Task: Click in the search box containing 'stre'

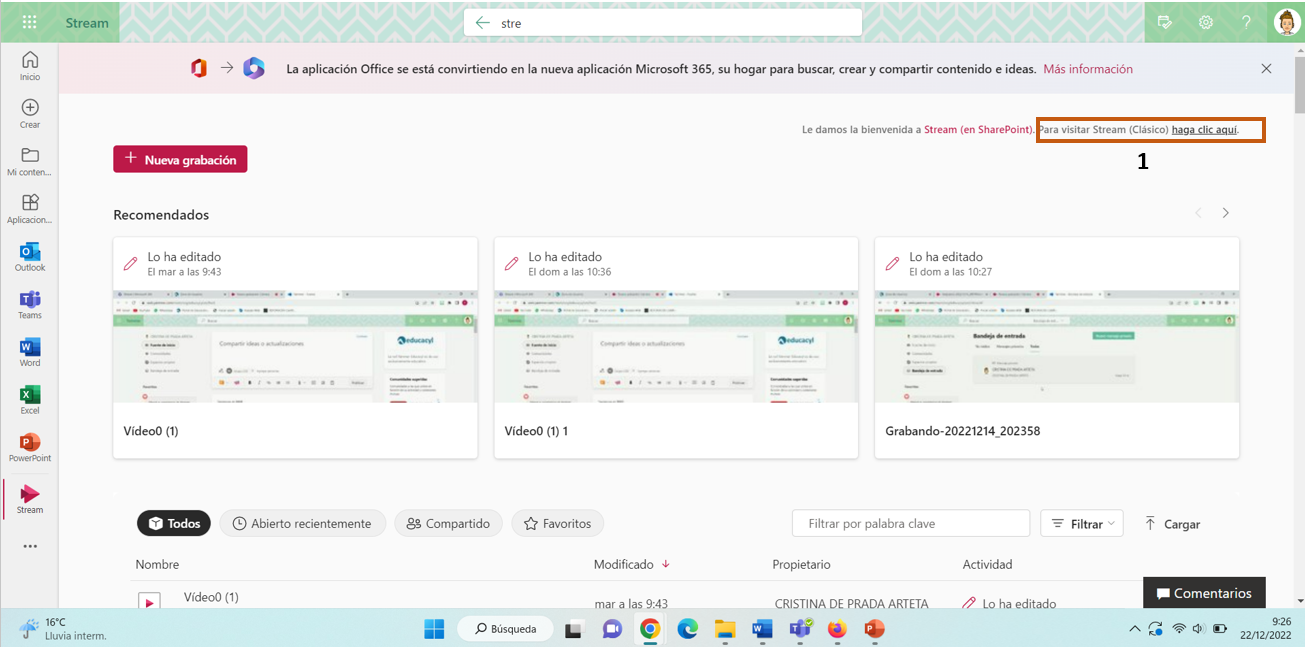Action: 662,22
